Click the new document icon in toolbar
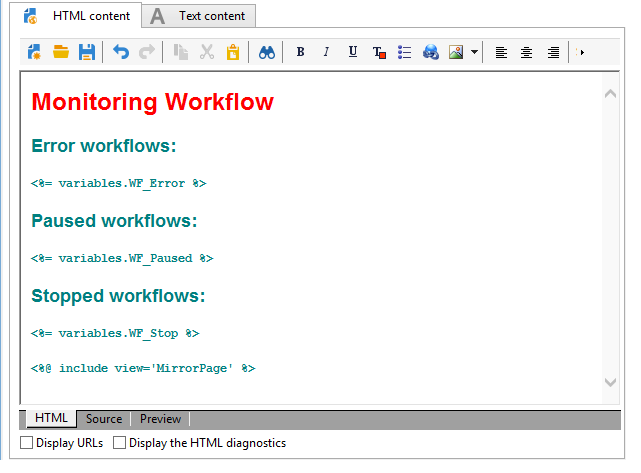 coord(34,52)
